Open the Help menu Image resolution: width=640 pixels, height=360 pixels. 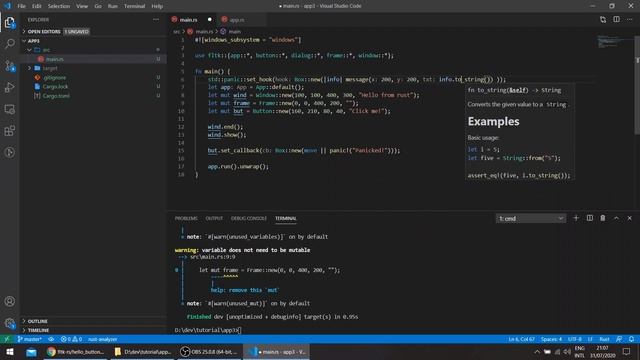click(x=157, y=6)
